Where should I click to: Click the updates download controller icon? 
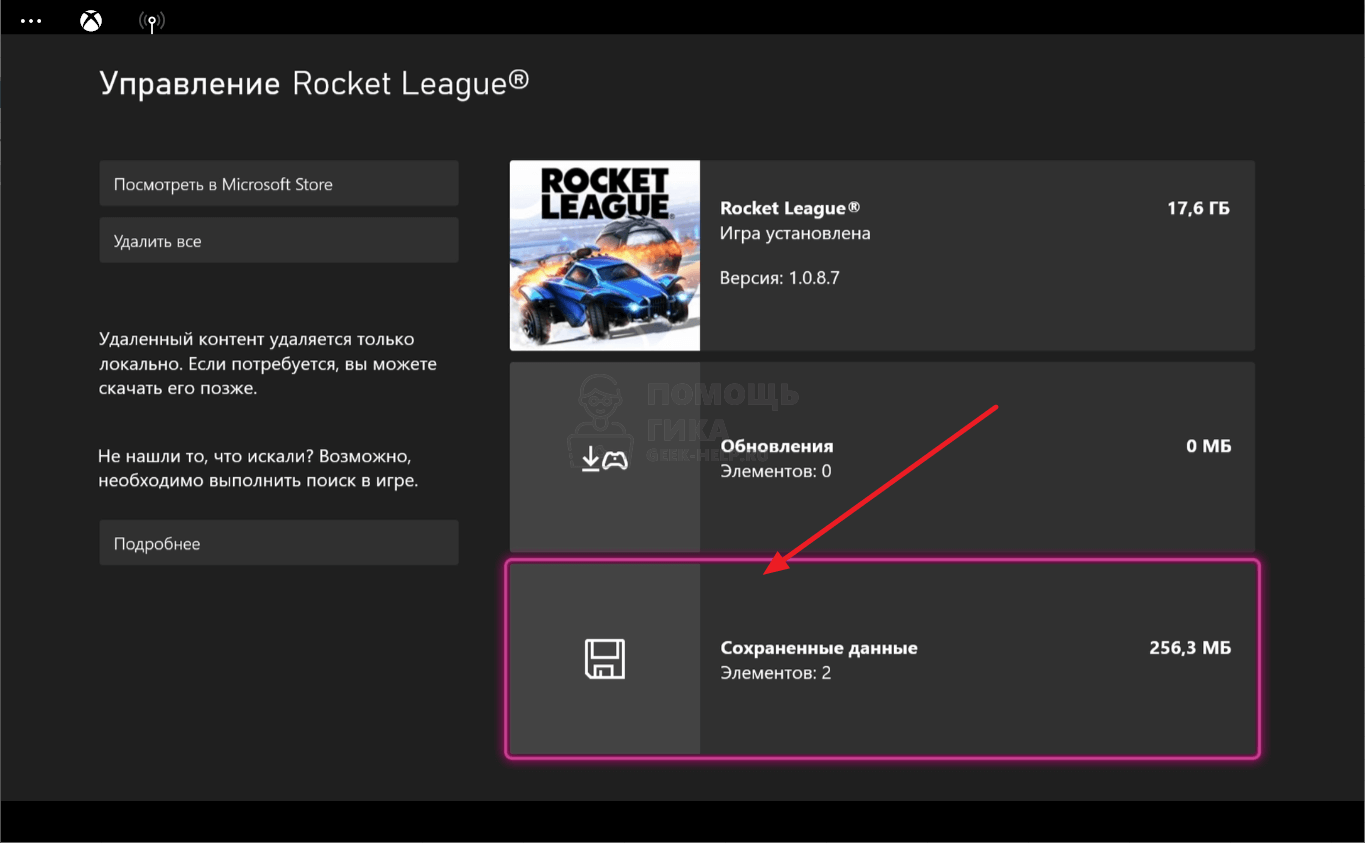[604, 459]
